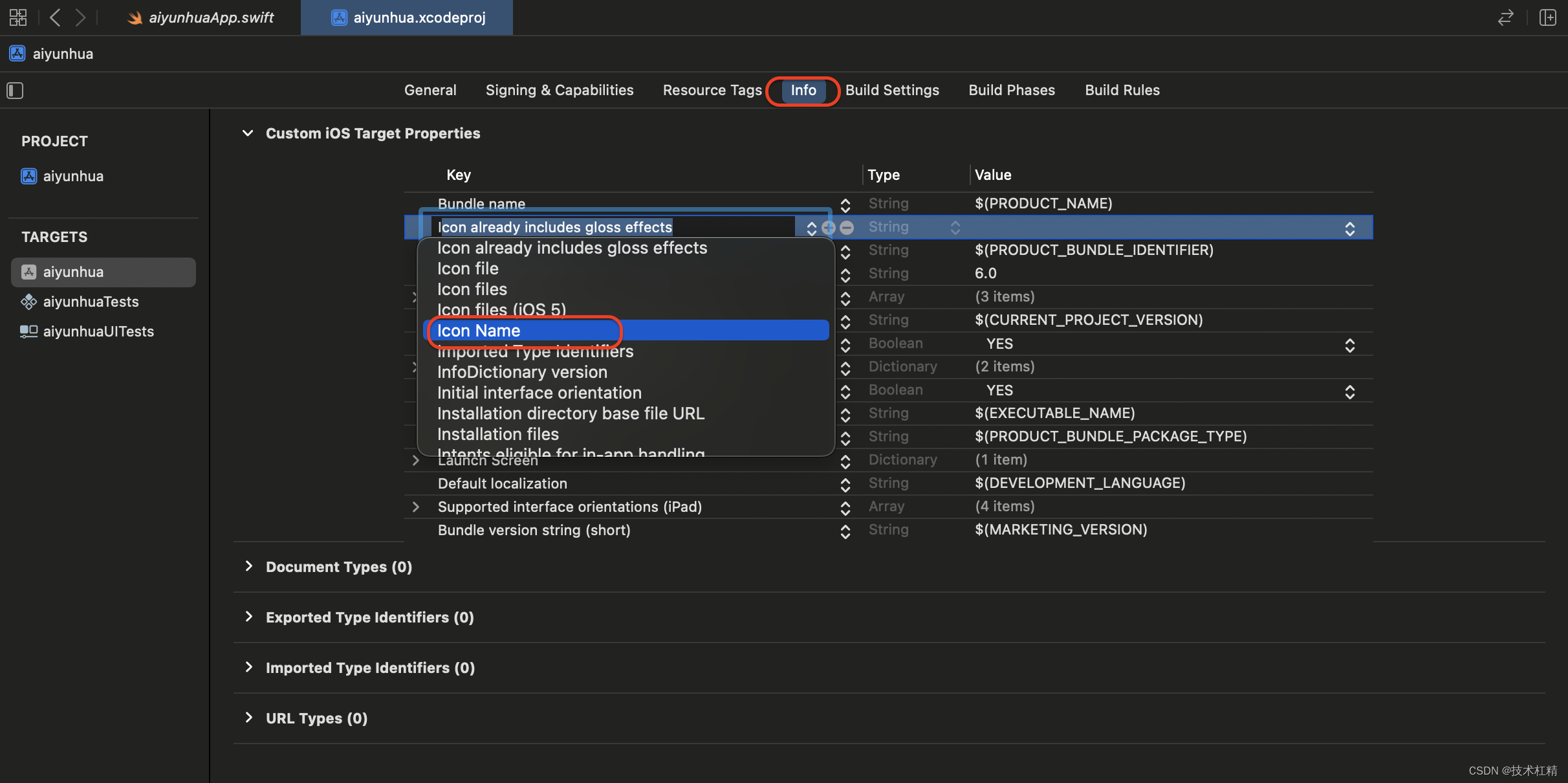The image size is (1568, 783).
Task: Choose 'Installation files' from the list
Action: tap(626, 434)
